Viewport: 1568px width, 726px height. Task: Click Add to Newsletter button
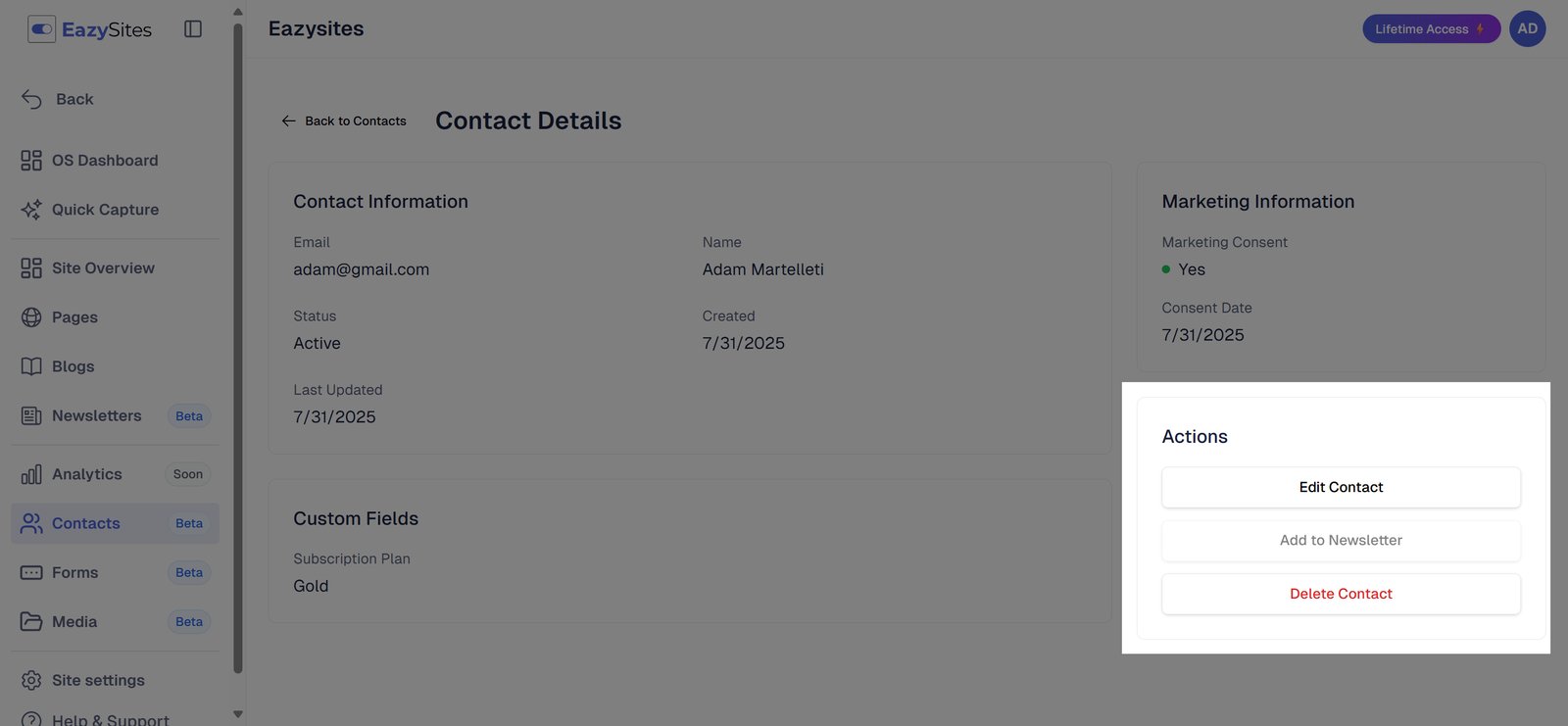(1341, 541)
